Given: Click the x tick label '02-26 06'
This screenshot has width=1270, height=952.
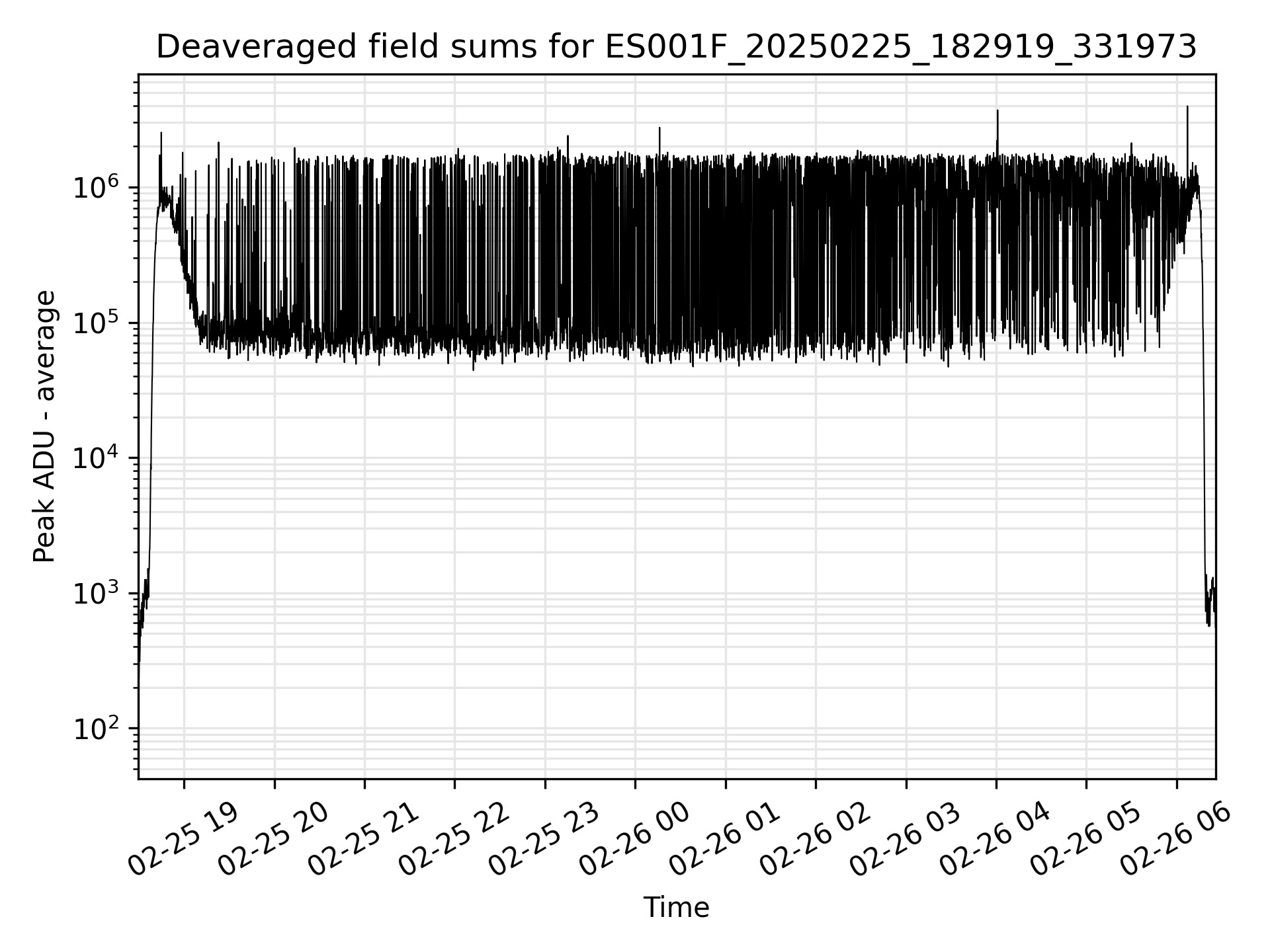Looking at the screenshot, I should click(1175, 839).
